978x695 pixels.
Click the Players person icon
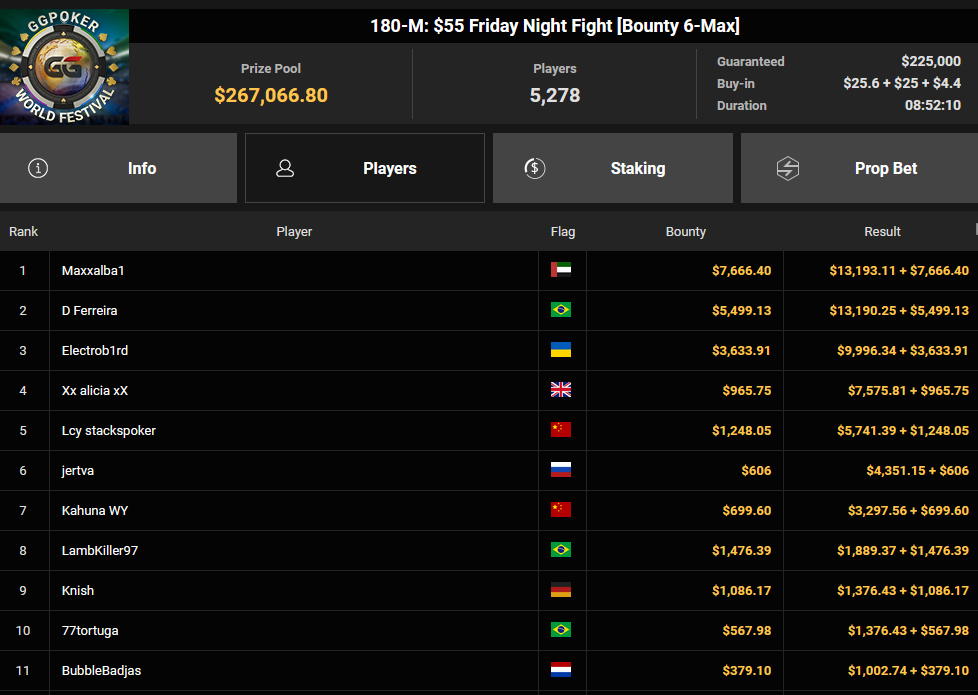pos(285,168)
